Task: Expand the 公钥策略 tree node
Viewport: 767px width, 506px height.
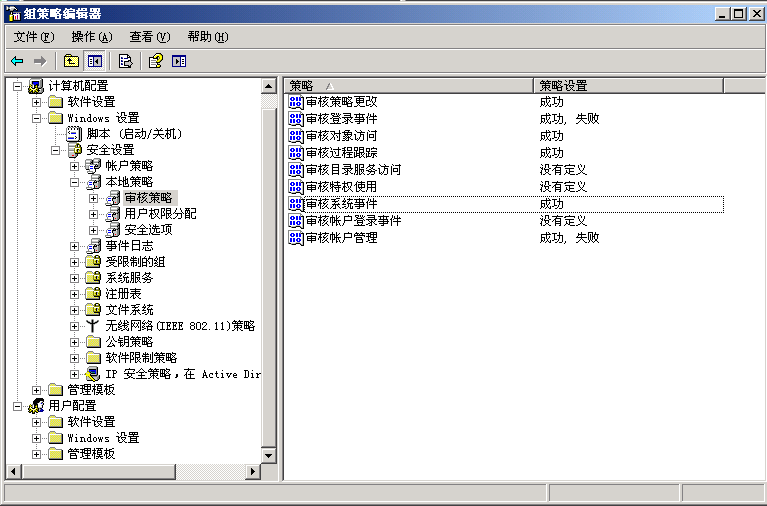Action: [74, 342]
